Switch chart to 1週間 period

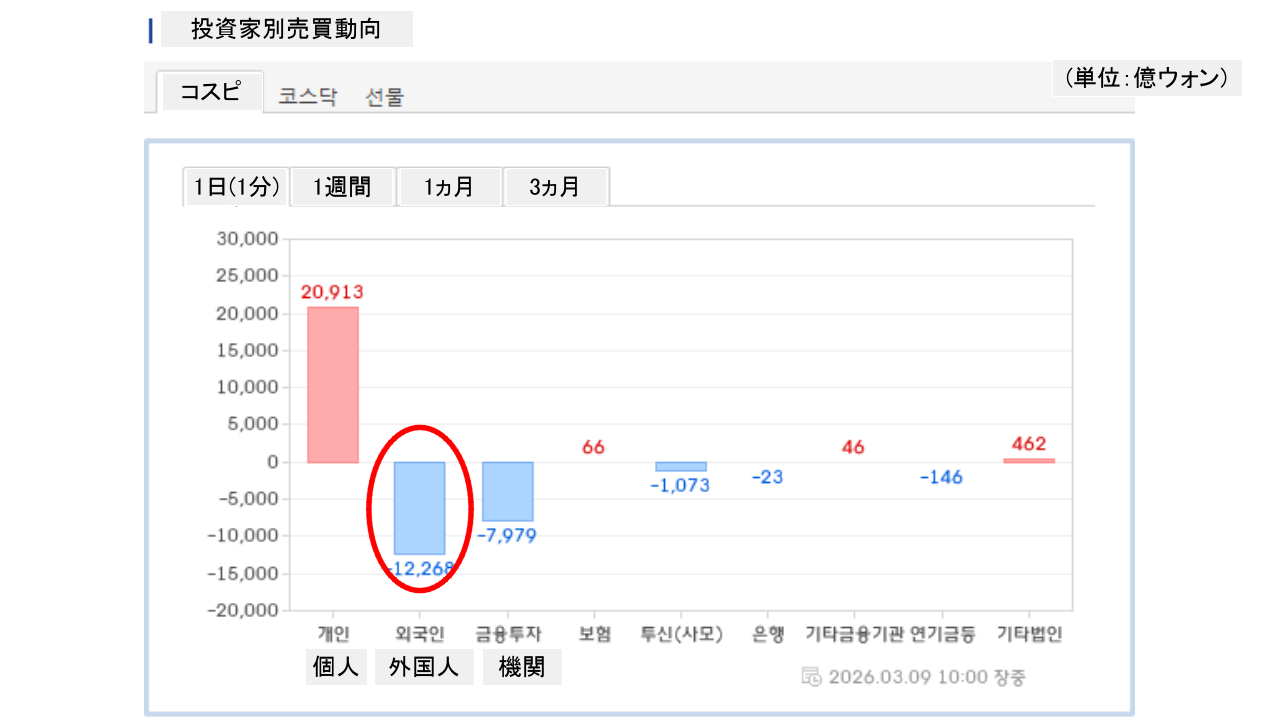(342, 187)
